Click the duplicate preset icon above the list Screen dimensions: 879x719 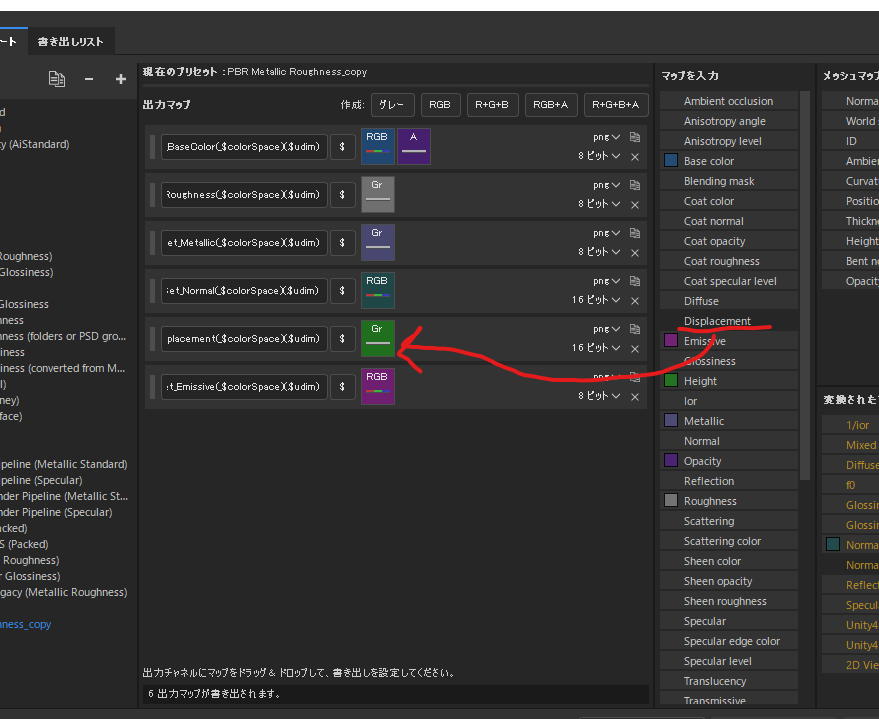tap(55, 78)
